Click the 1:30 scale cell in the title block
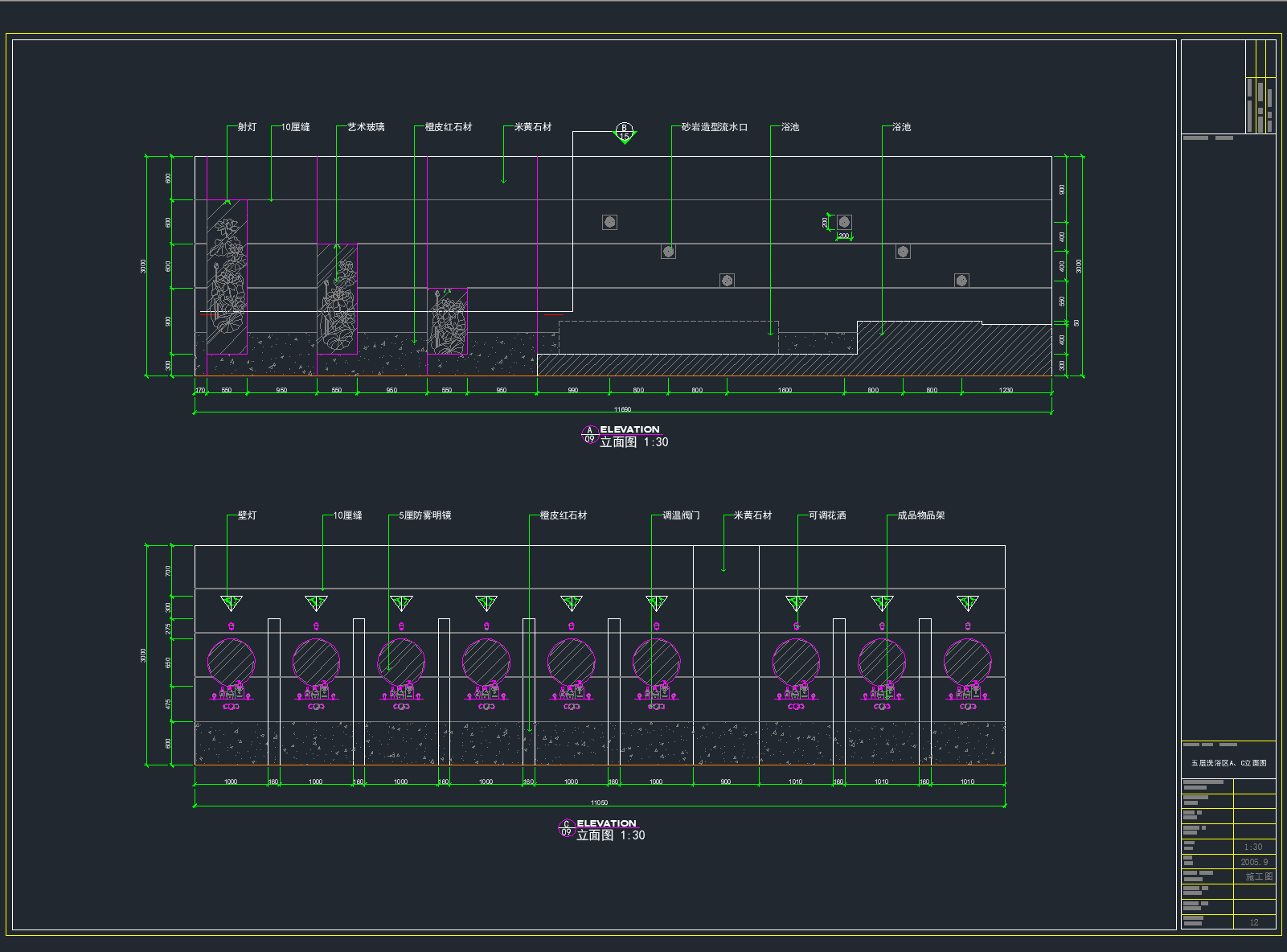 pyautogui.click(x=1253, y=847)
